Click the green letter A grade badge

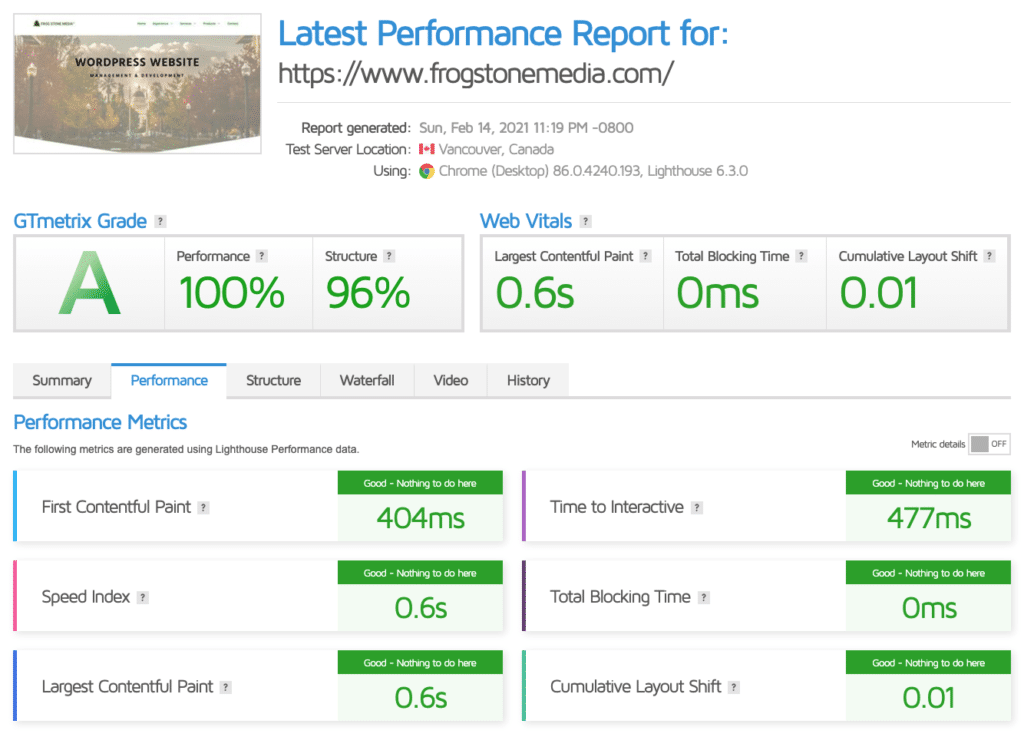point(90,283)
